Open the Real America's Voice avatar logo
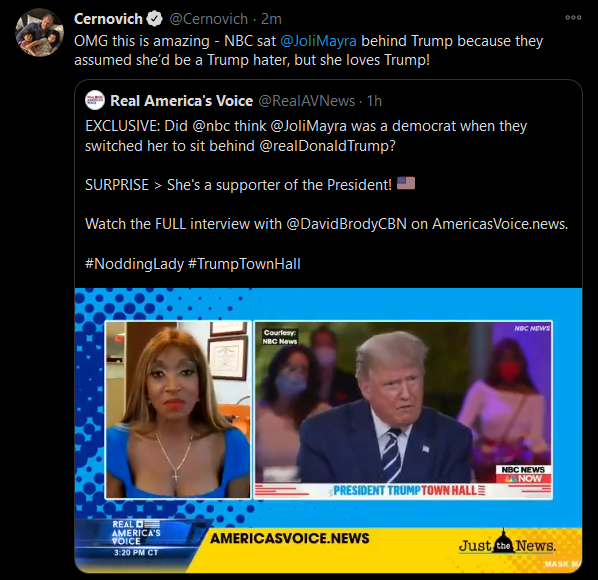The width and height of the screenshot is (598, 580). [95, 101]
